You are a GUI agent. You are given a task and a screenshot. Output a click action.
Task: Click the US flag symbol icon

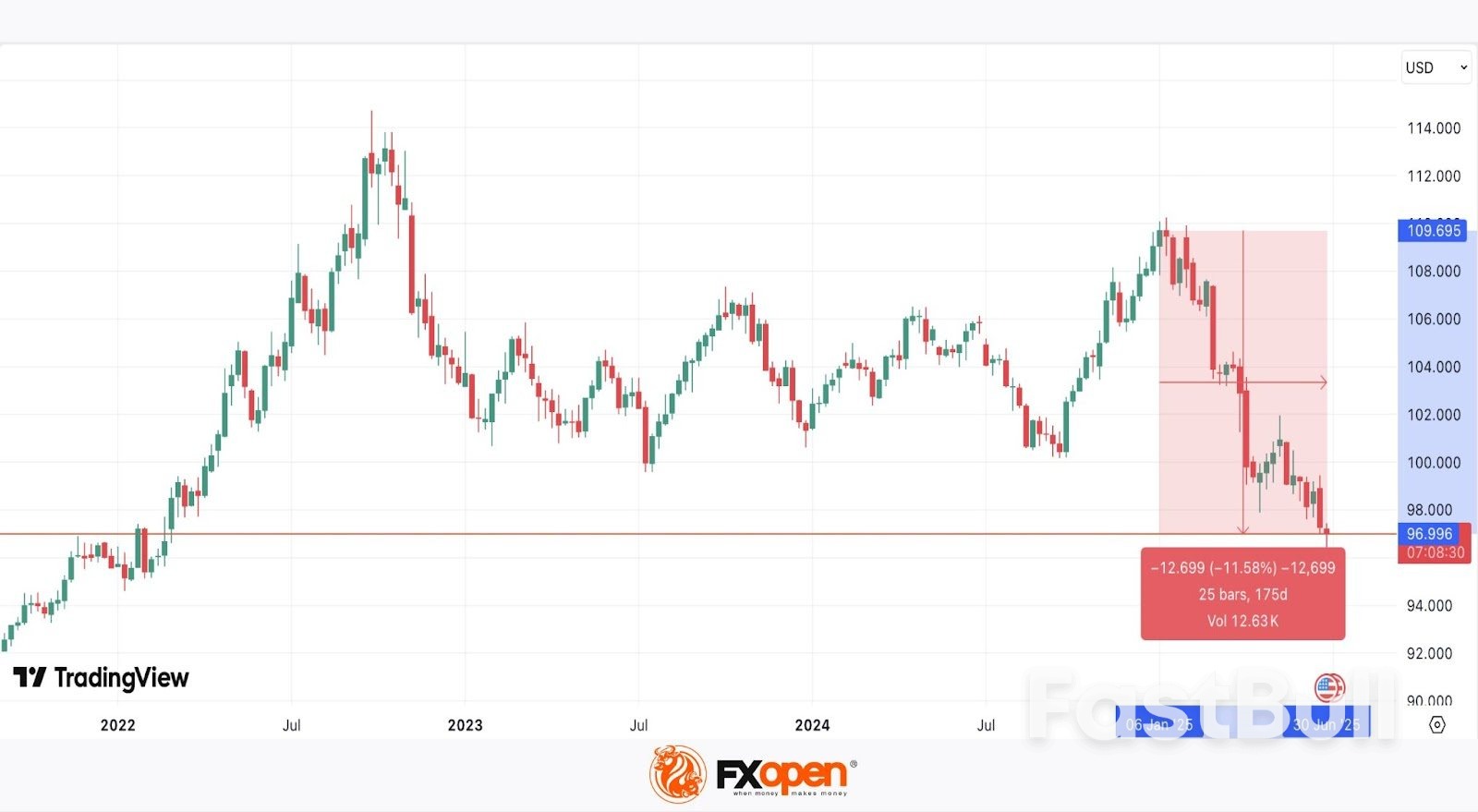1327,687
